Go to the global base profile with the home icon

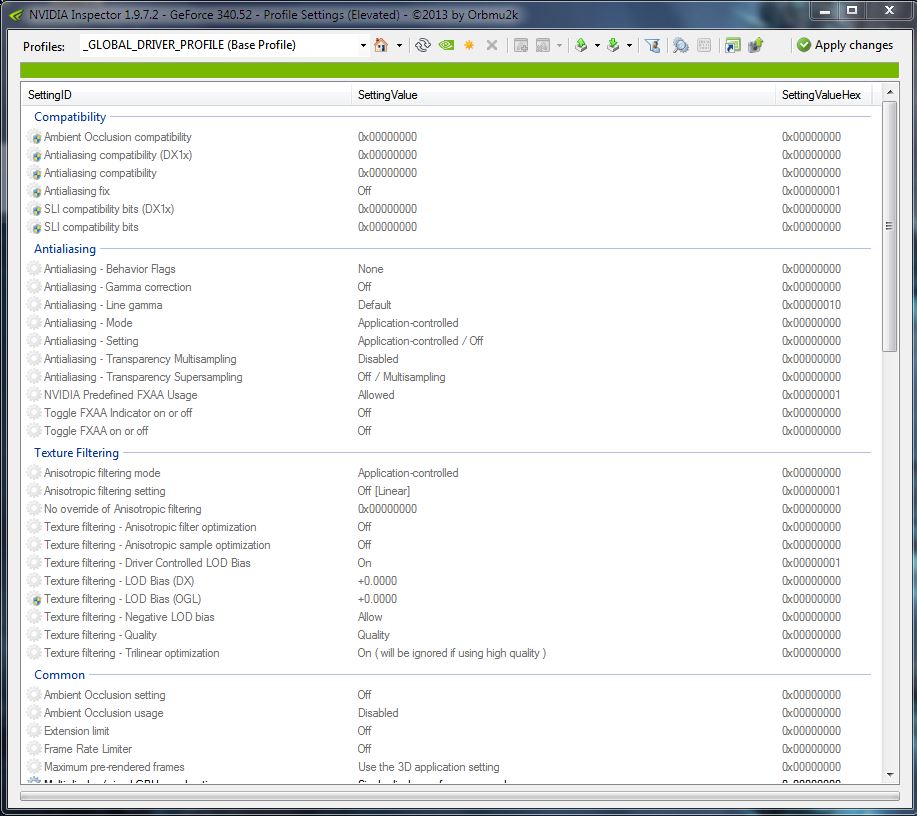click(381, 45)
